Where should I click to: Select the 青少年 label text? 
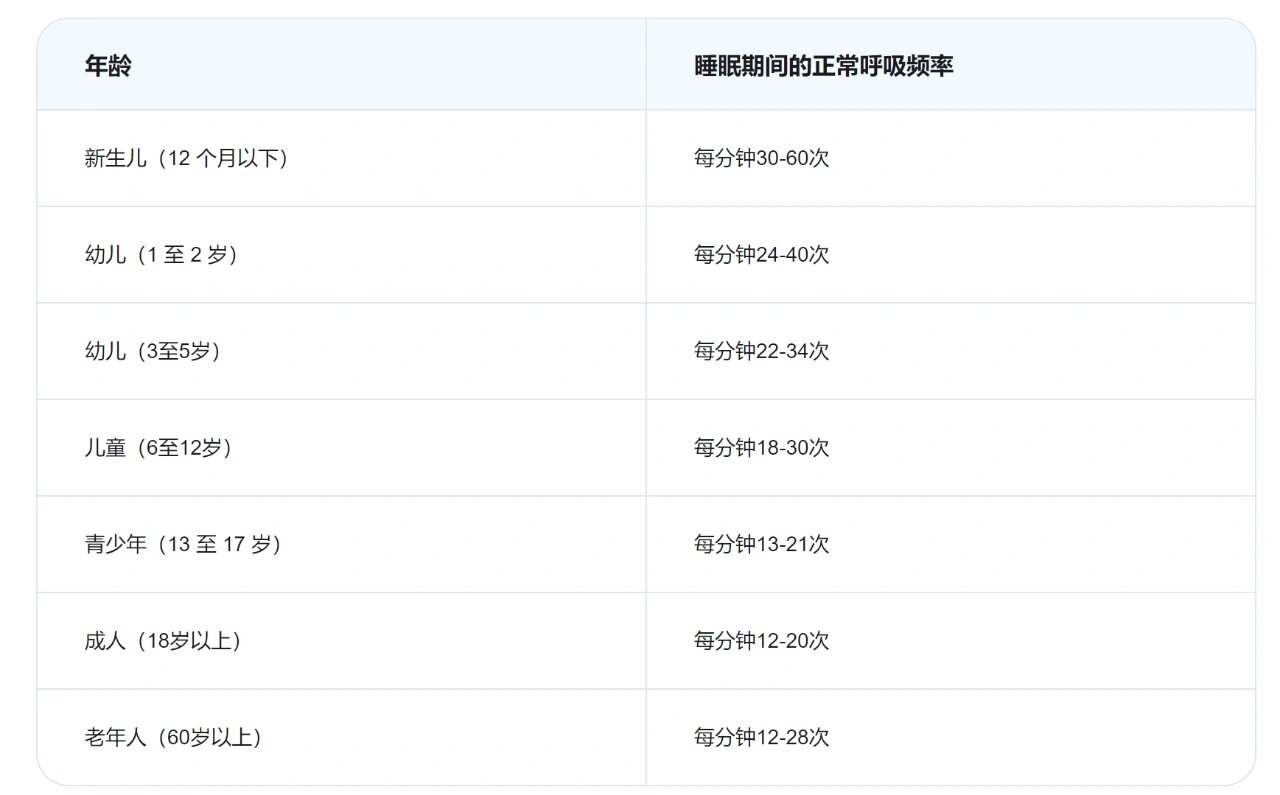115,544
